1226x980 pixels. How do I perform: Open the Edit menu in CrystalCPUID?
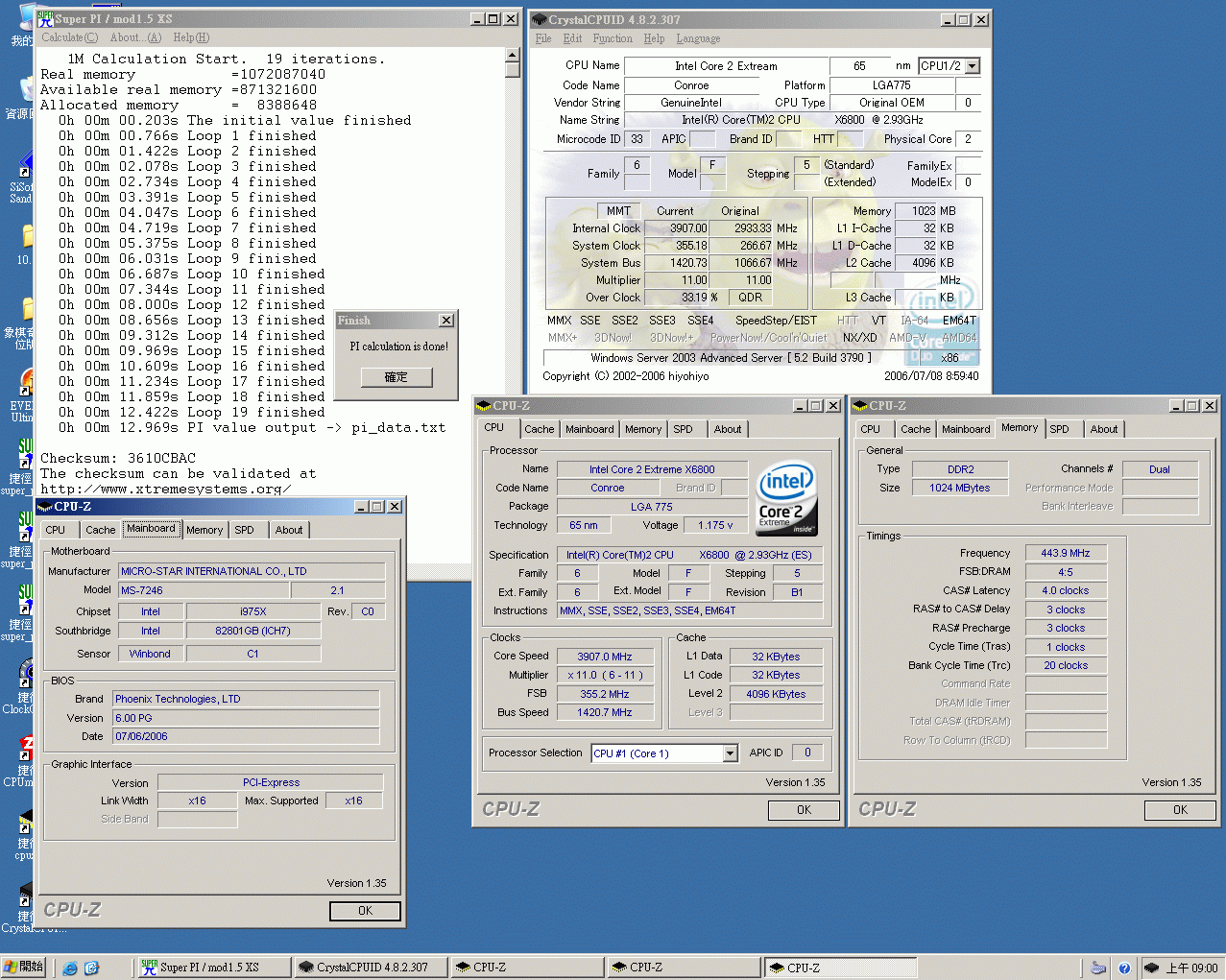(x=572, y=38)
